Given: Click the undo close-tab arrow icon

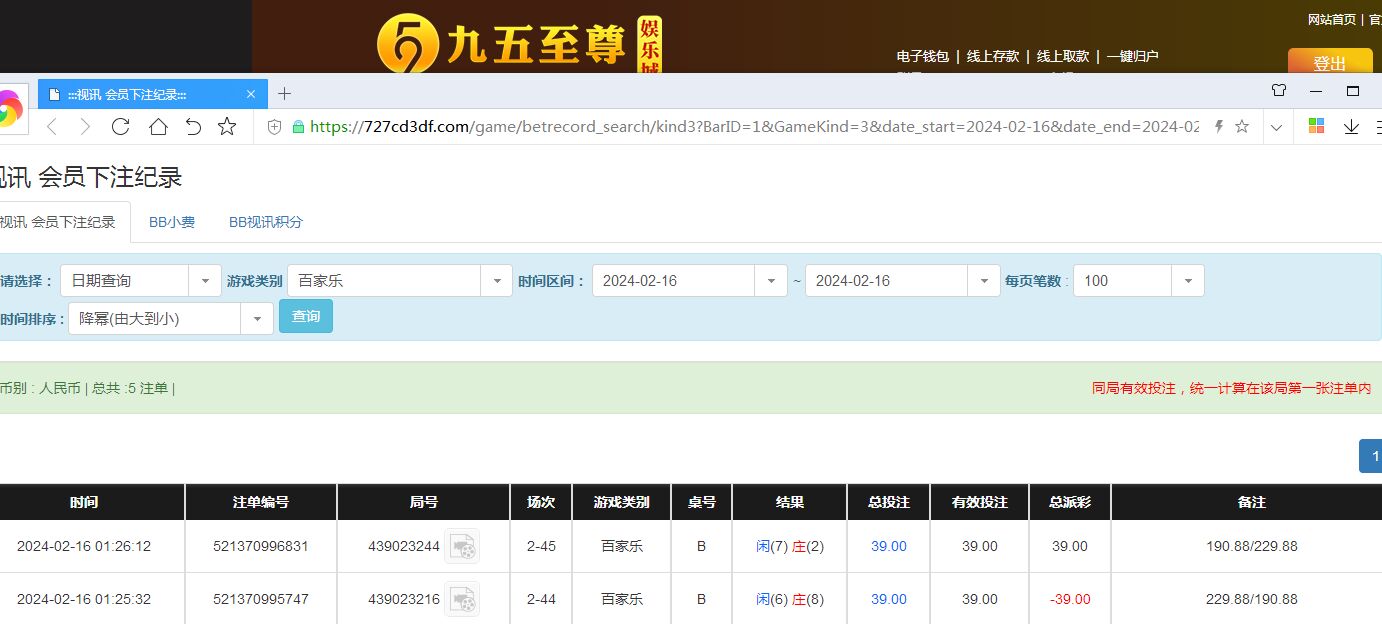Looking at the screenshot, I should 193,127.
